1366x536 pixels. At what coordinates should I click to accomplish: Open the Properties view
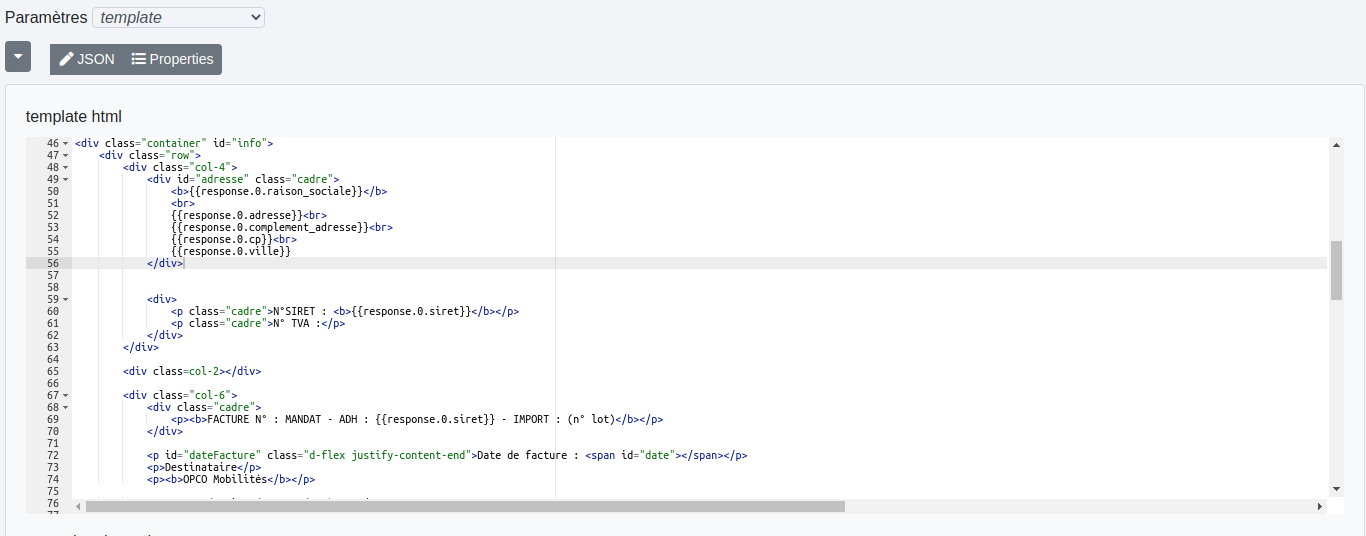coord(172,59)
